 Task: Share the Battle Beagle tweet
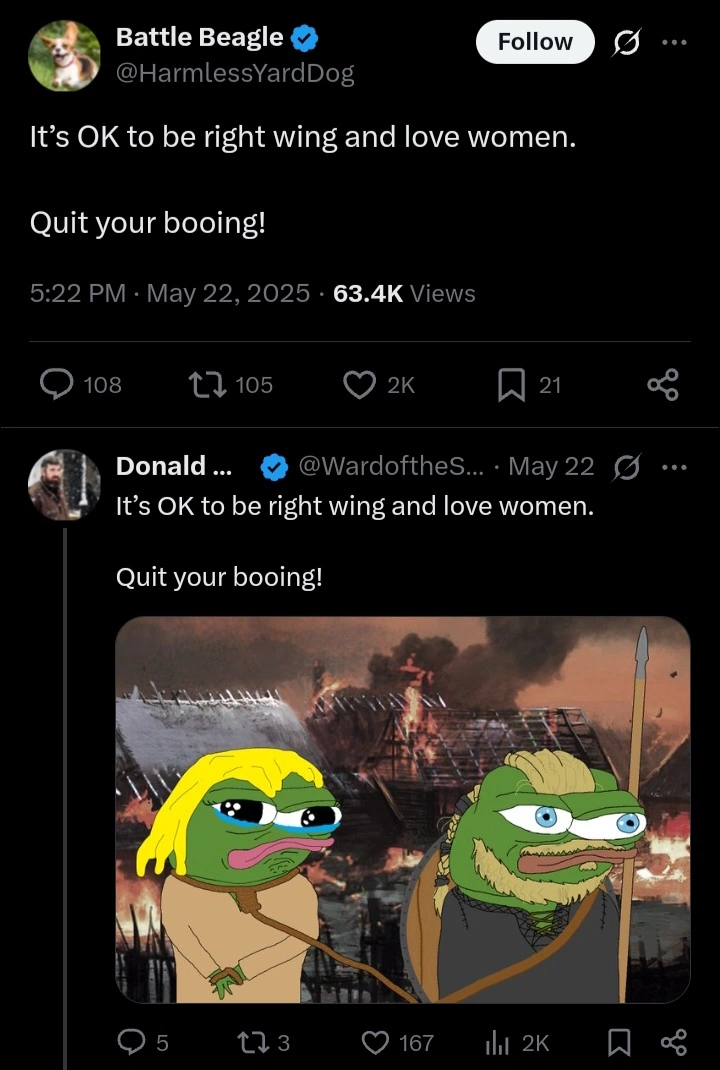[663, 384]
